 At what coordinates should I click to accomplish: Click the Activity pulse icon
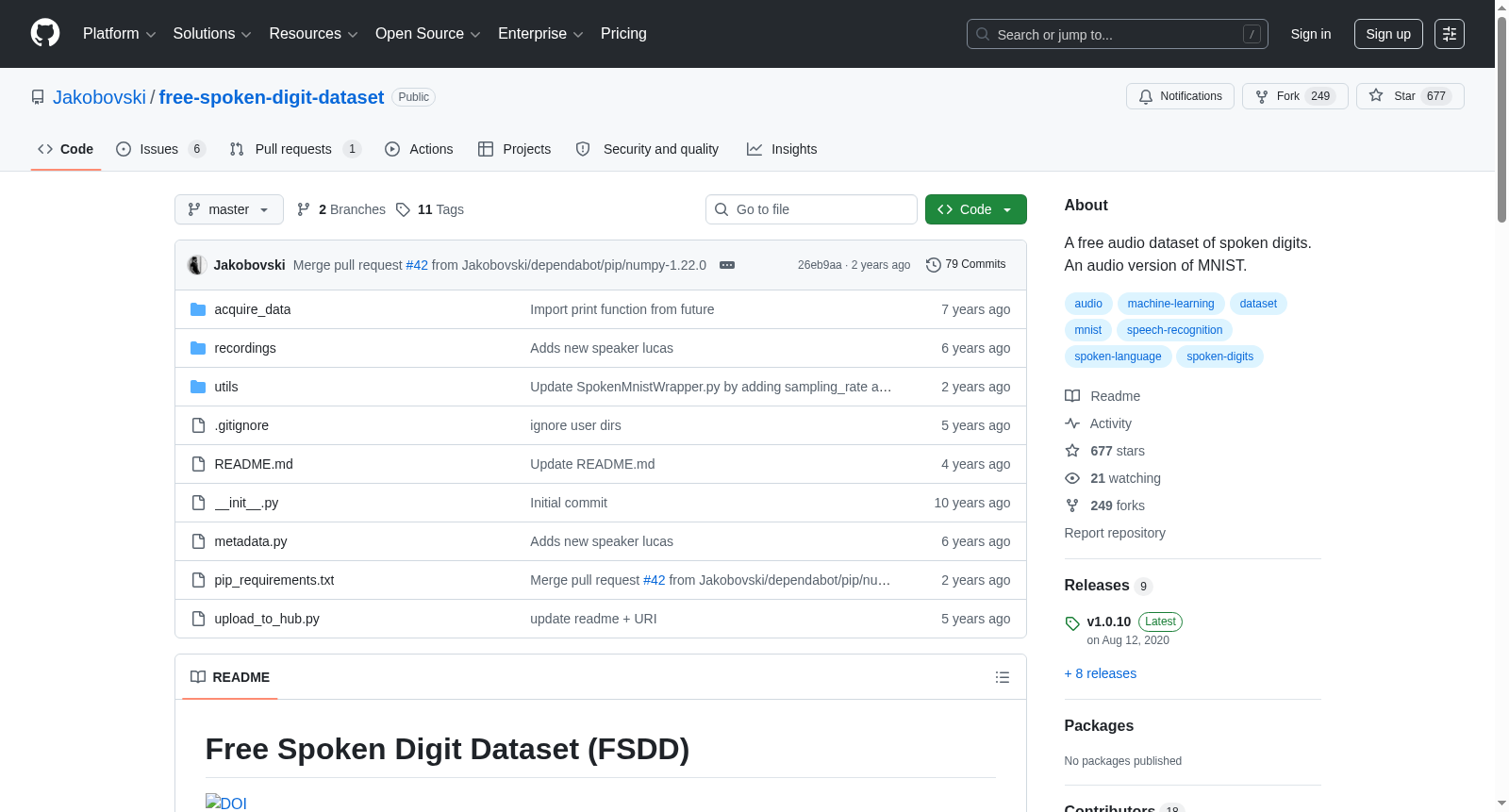pyautogui.click(x=1072, y=423)
